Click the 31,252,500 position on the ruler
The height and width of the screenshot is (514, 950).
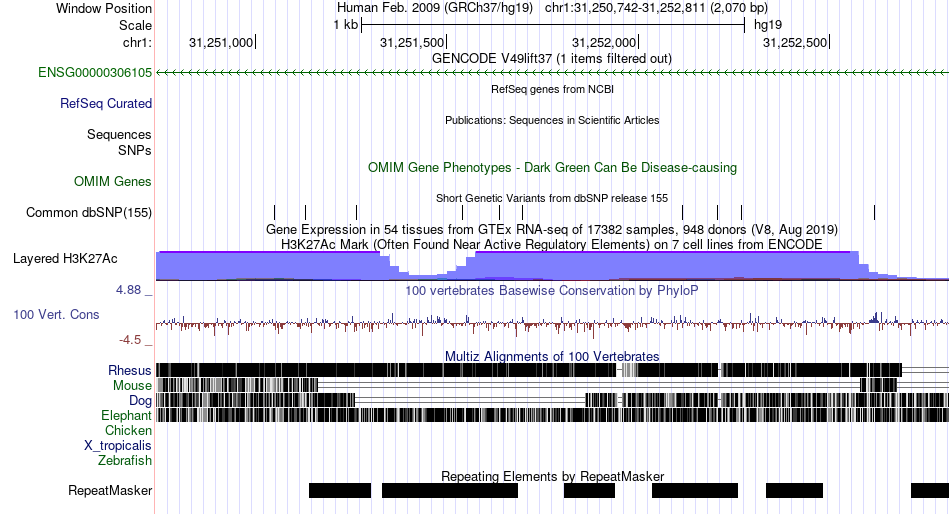click(795, 42)
